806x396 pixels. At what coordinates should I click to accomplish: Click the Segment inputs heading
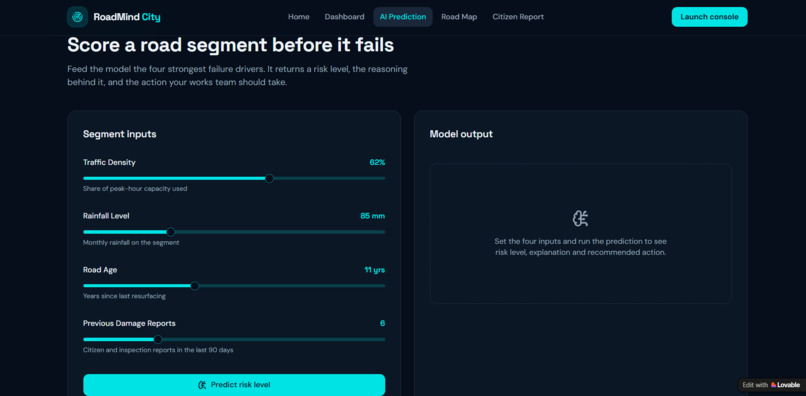[x=120, y=134]
